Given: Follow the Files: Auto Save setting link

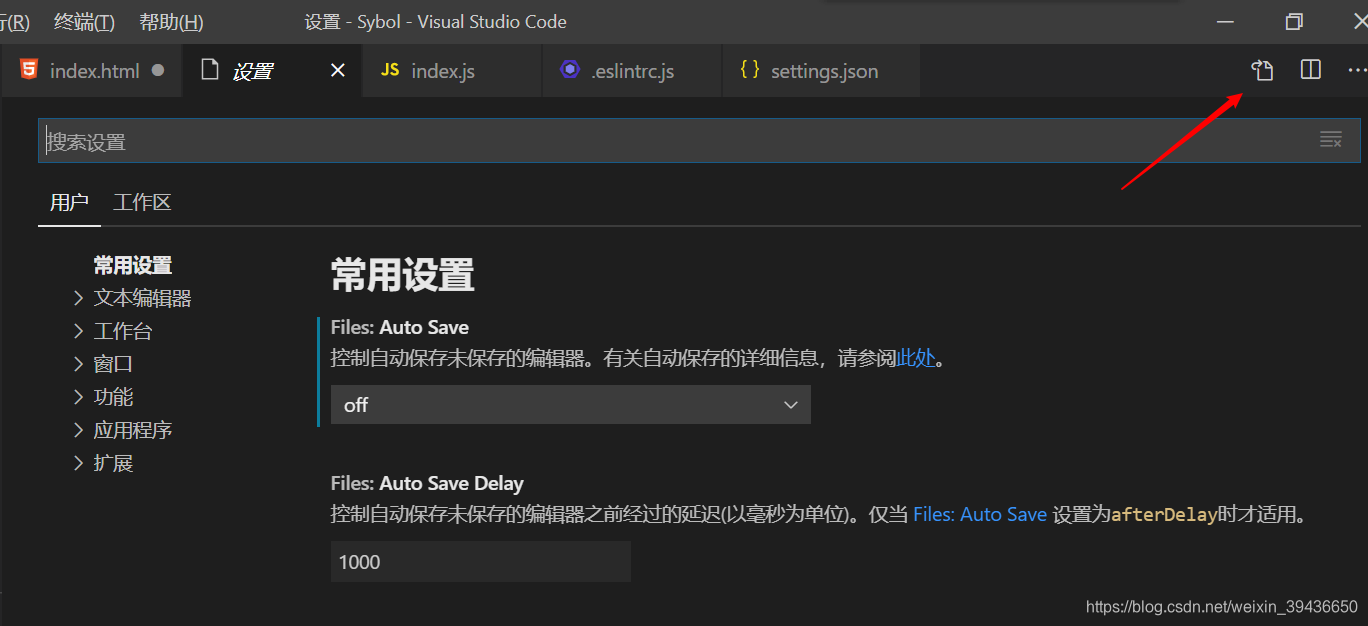Looking at the screenshot, I should pos(980,515).
